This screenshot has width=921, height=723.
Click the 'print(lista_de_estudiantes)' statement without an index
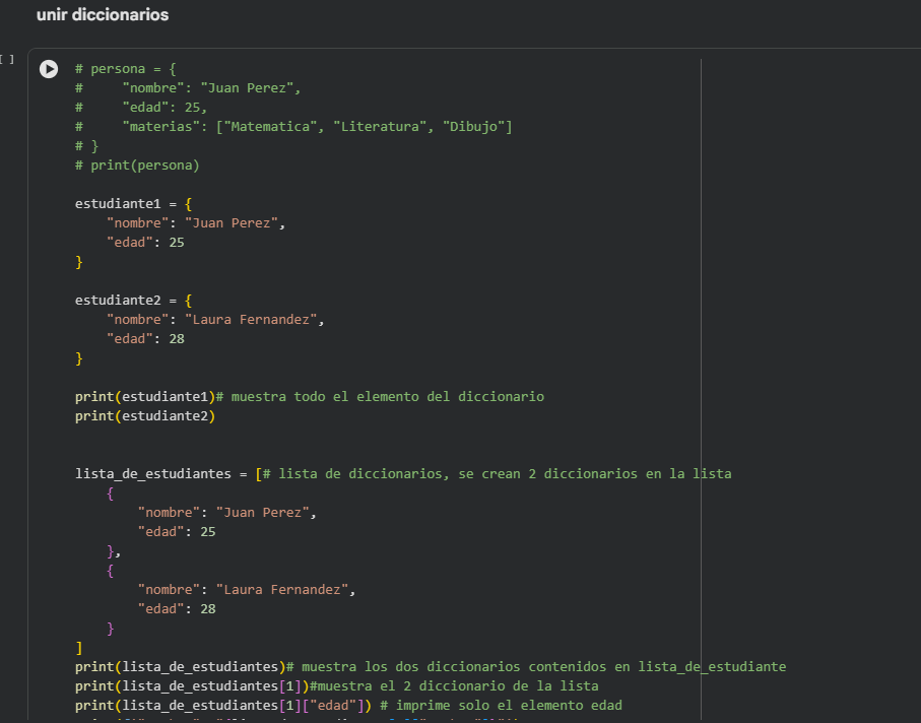coord(180,667)
